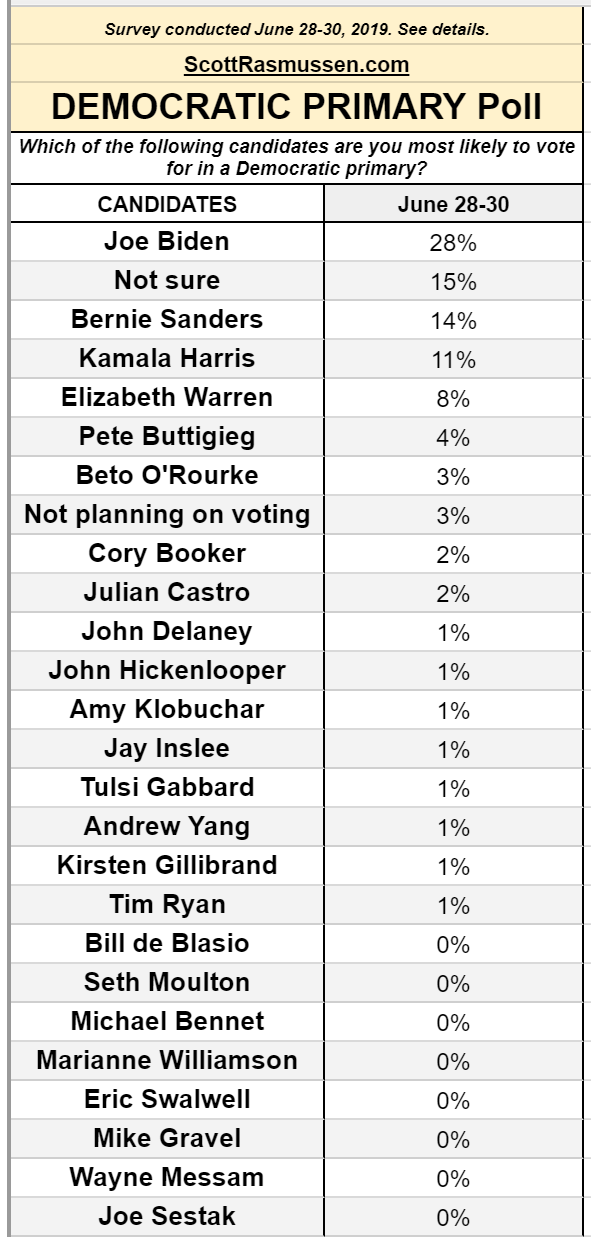Select the DEMOCRATIC PRIMARY Poll title cell

pos(297,106)
